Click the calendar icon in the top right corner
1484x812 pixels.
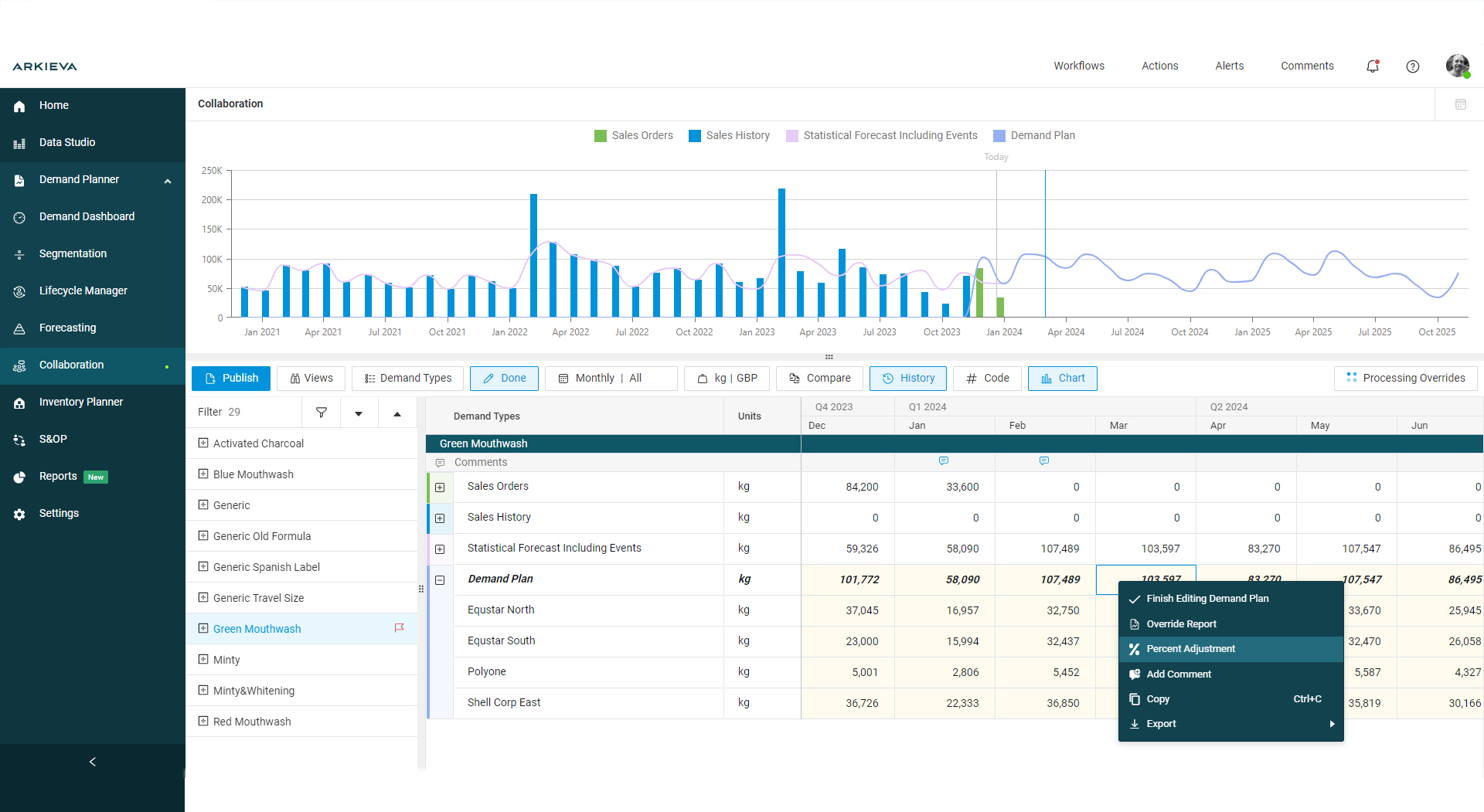(x=1460, y=104)
